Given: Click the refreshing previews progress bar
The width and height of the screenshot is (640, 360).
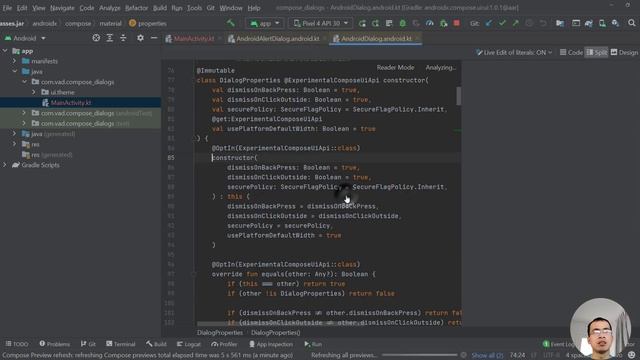Looking at the screenshot, I should point(419,355).
